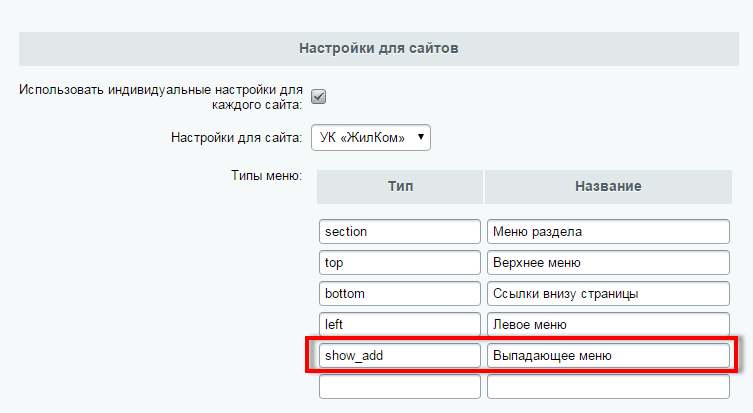Click the 'top' type input field
753x413 pixels.
(x=400, y=263)
